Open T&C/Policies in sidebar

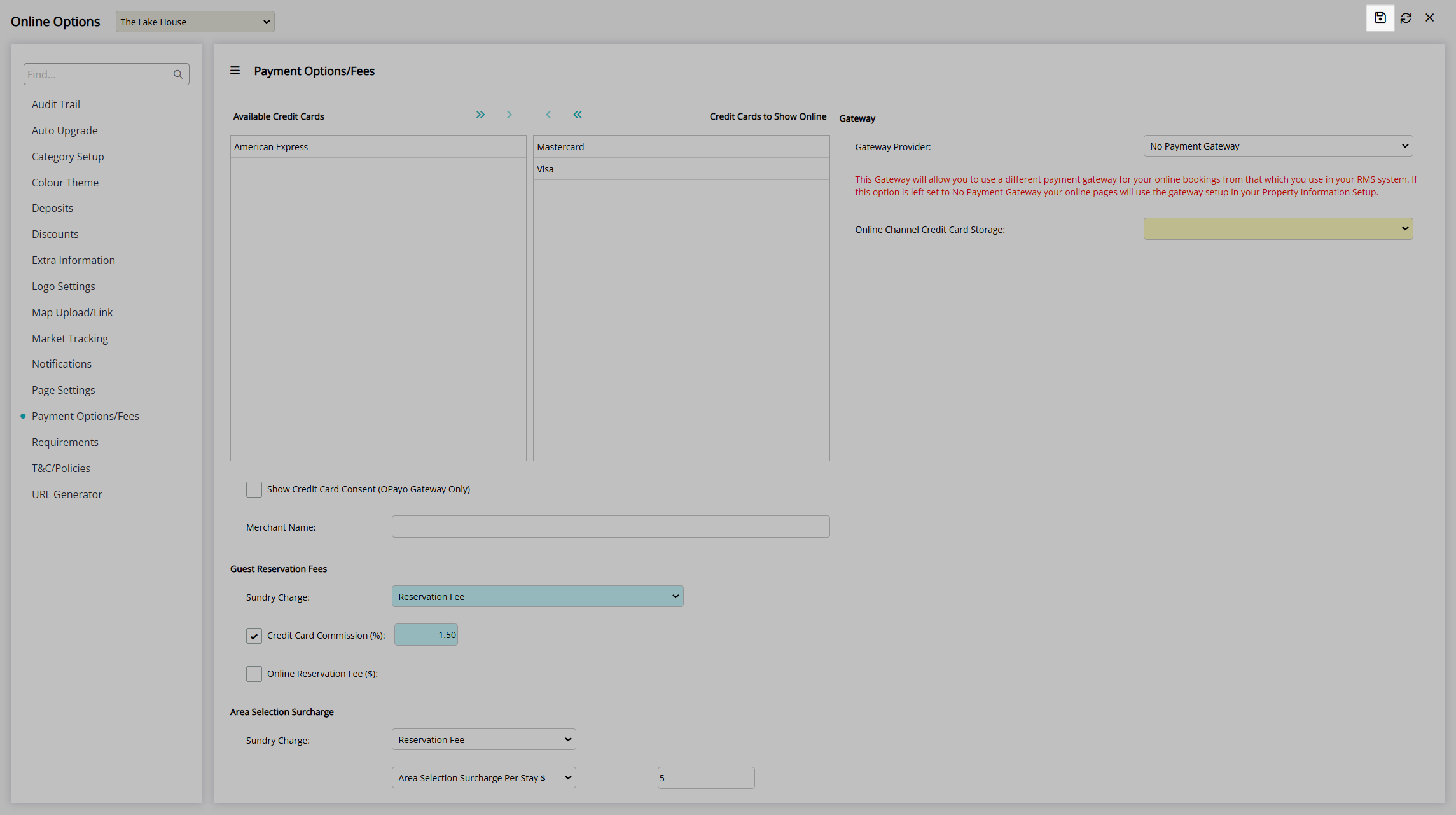tap(61, 468)
